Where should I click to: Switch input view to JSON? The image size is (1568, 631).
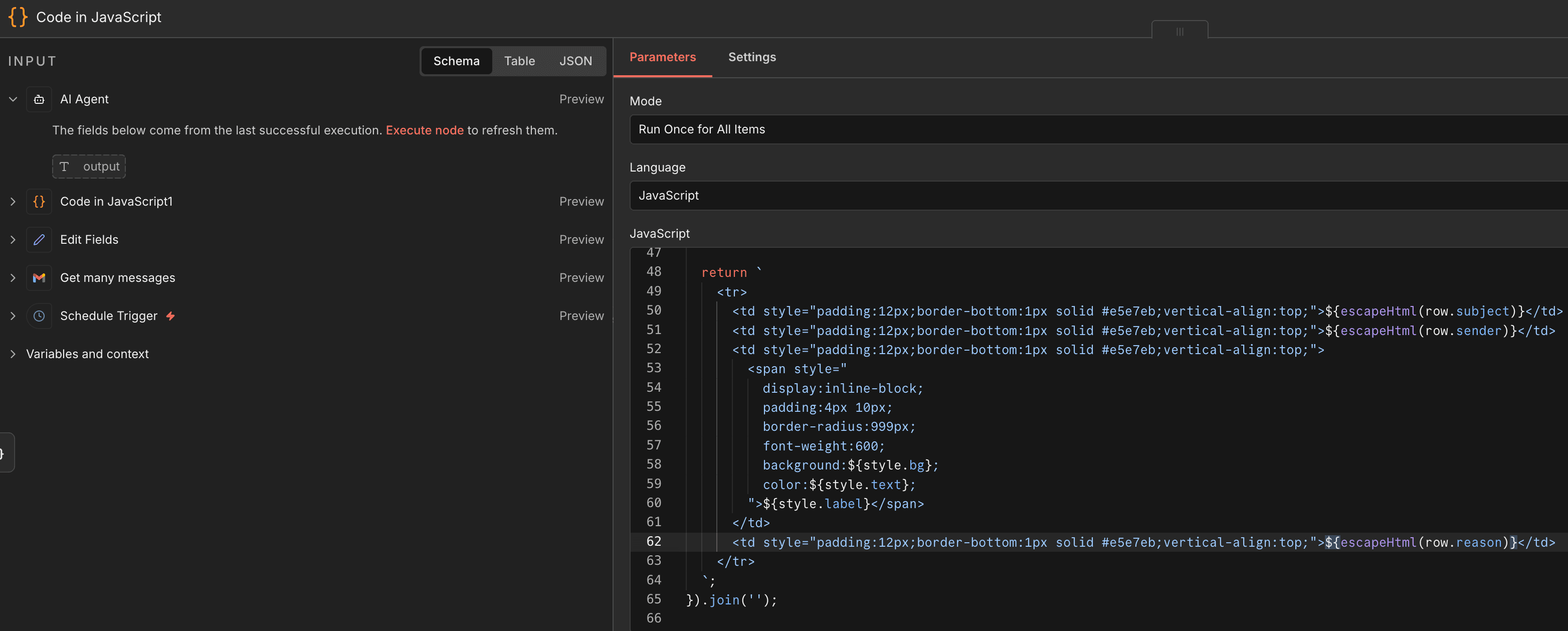click(x=575, y=61)
